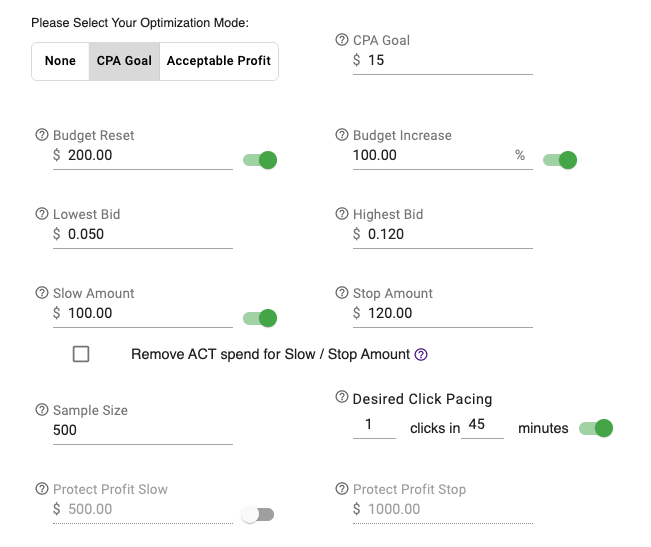Select the None optimization mode
This screenshot has width=651, height=547.
60,61
